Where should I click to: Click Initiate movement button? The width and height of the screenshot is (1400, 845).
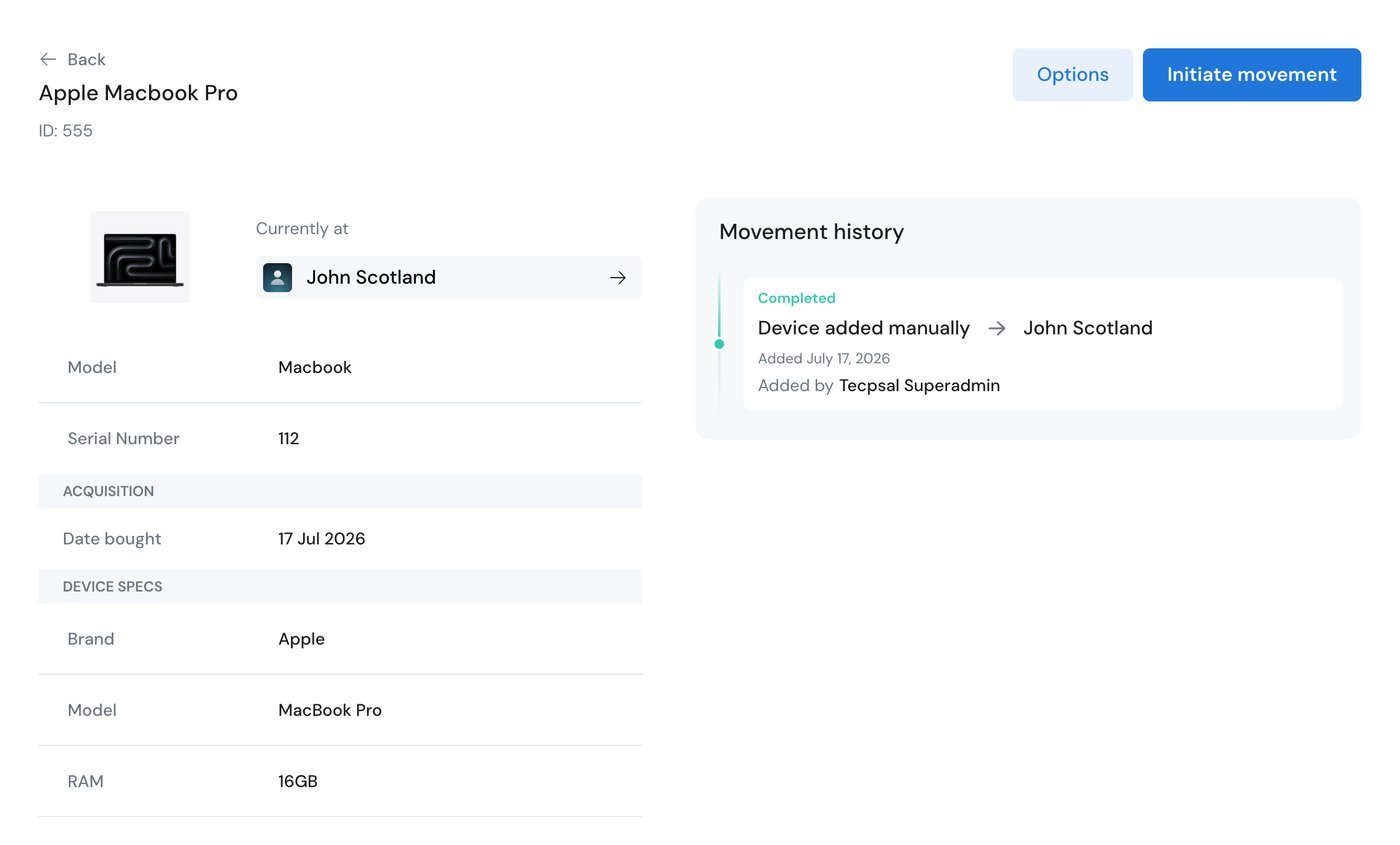(1252, 75)
